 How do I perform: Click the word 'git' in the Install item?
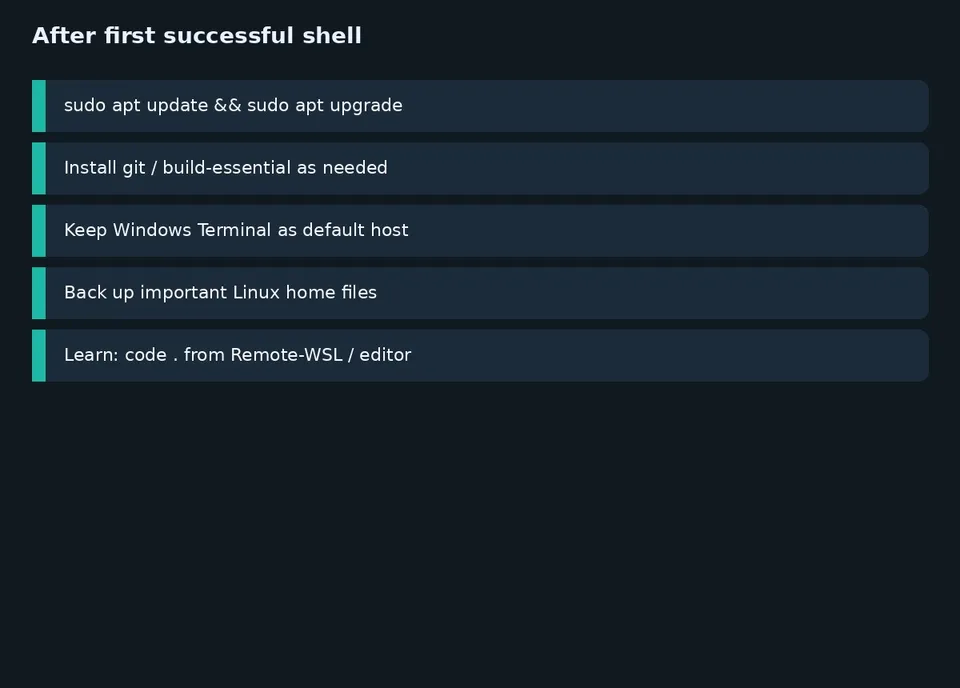pyautogui.click(x=134, y=168)
